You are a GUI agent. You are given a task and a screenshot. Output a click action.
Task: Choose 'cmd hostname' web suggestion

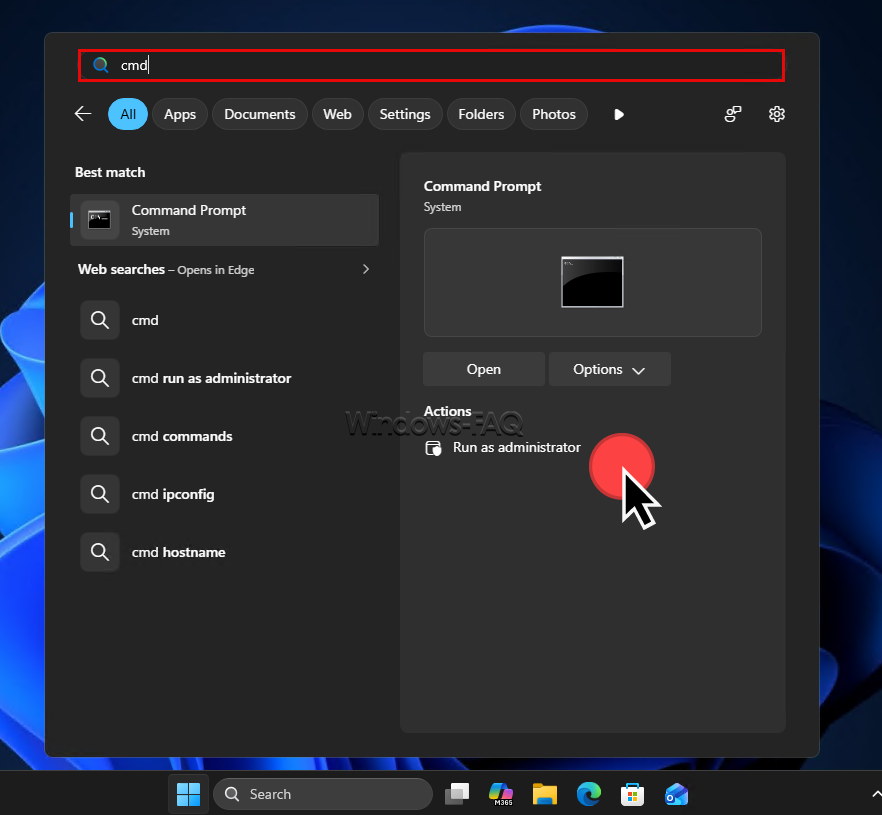point(224,552)
